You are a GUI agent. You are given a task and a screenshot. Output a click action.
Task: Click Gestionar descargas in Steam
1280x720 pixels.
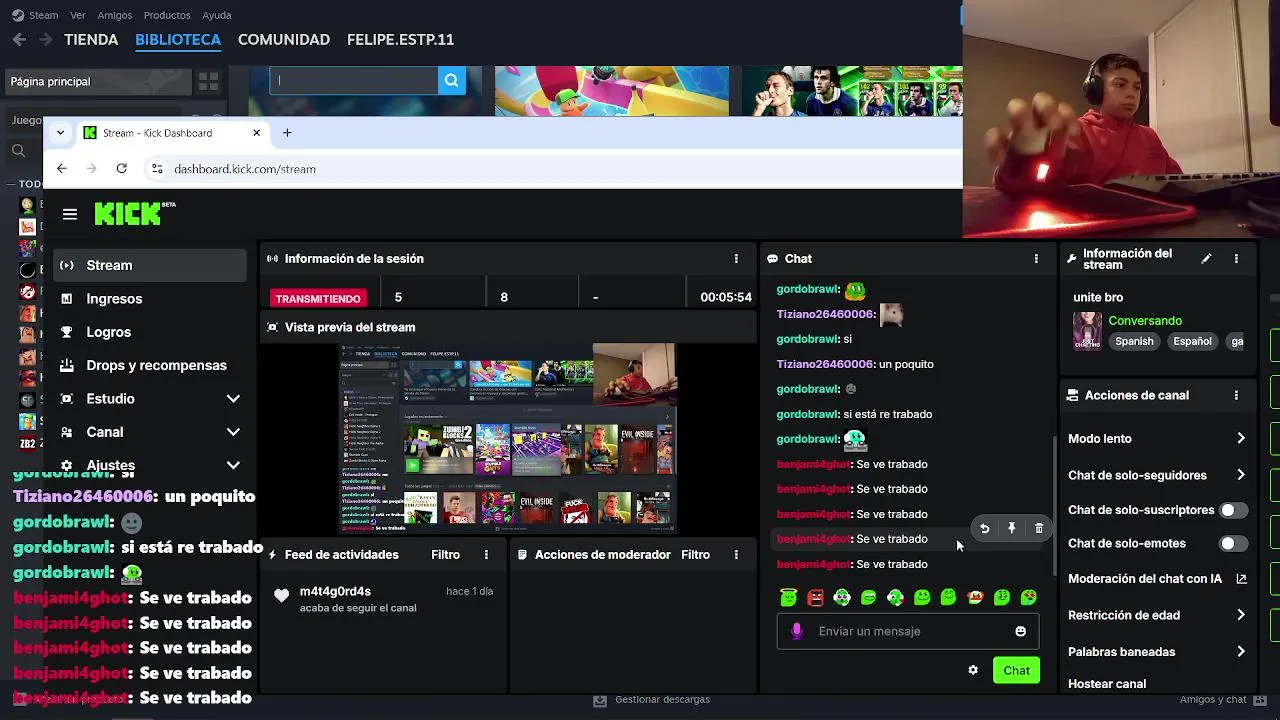(x=652, y=699)
